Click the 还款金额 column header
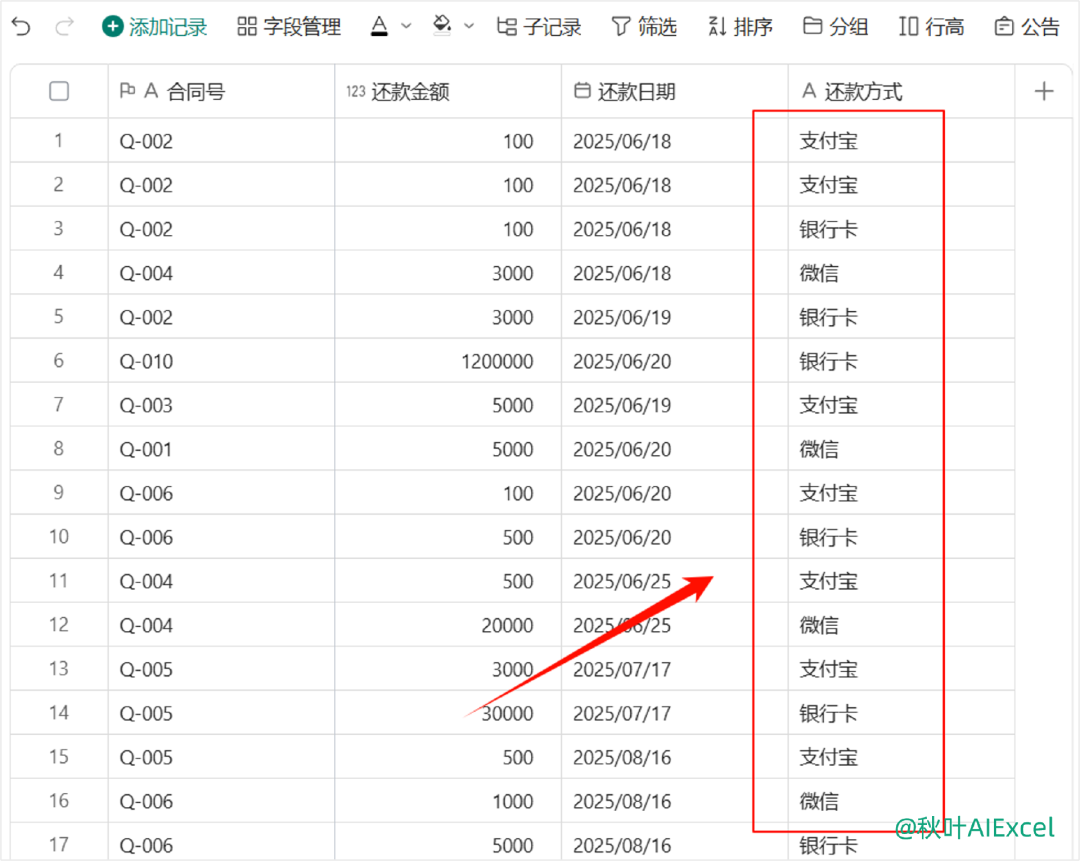1080x861 pixels. [x=448, y=91]
